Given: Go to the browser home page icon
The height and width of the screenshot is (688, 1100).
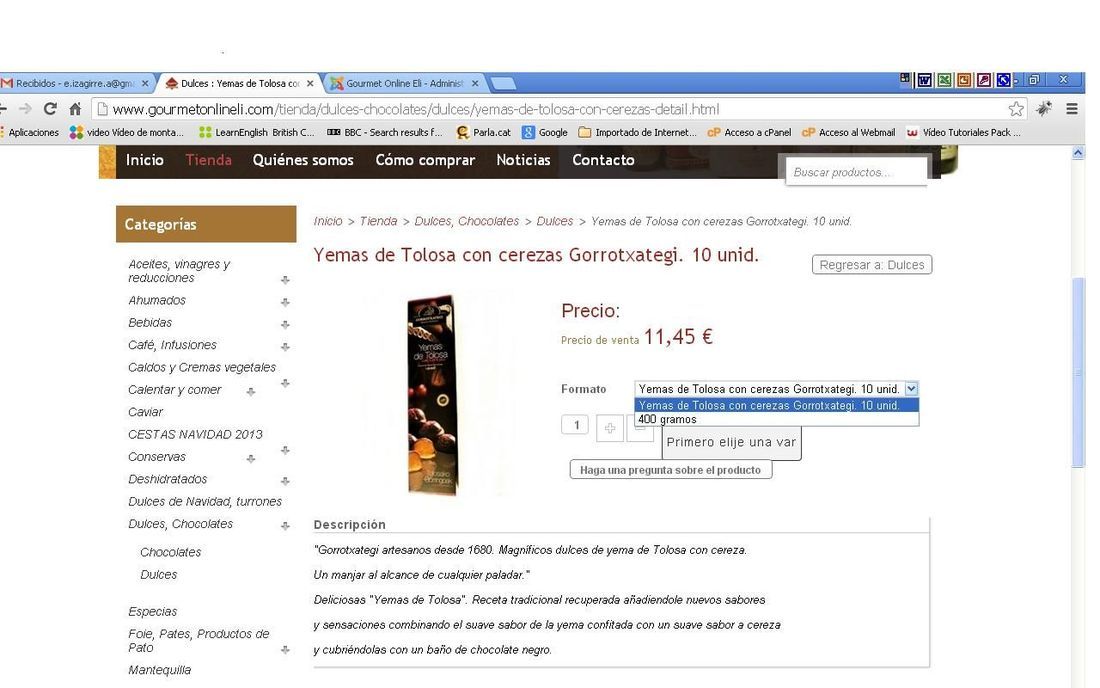Looking at the screenshot, I should 75,109.
